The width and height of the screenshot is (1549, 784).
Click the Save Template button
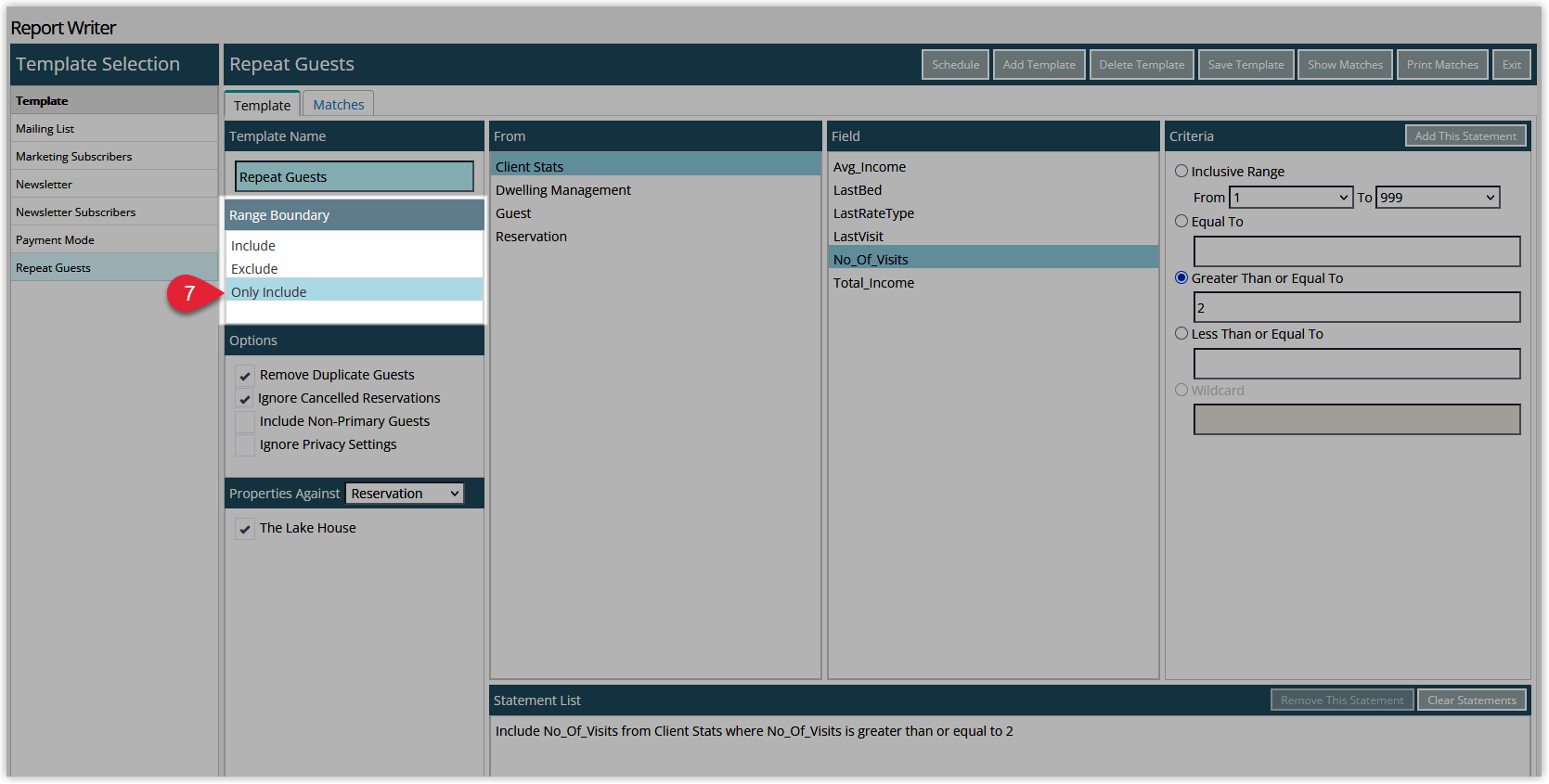coord(1246,65)
